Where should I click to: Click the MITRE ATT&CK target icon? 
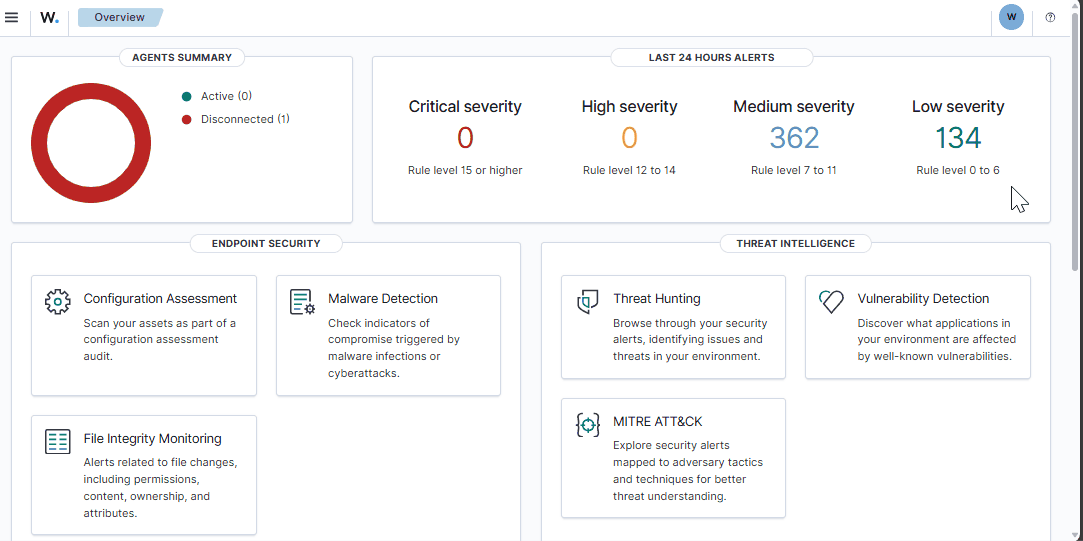[587, 425]
